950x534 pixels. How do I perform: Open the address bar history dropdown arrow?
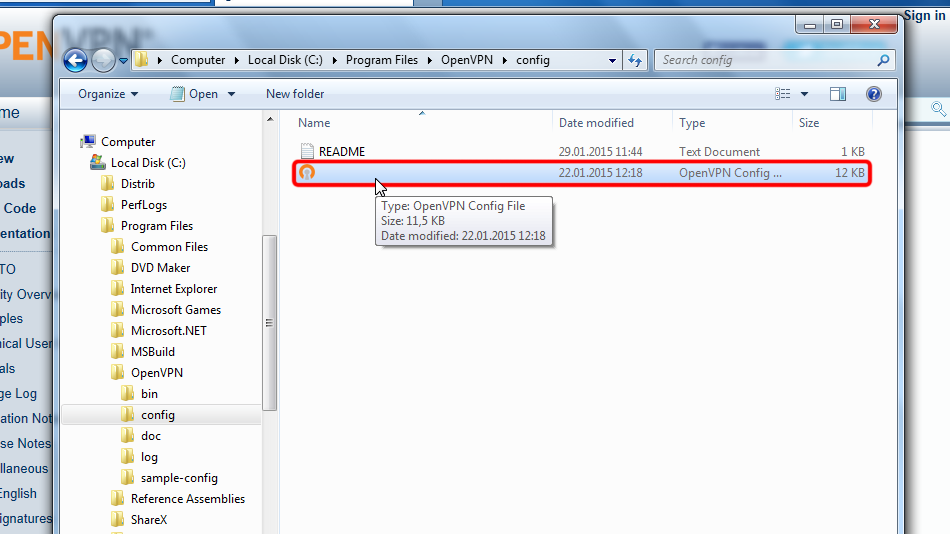613,60
